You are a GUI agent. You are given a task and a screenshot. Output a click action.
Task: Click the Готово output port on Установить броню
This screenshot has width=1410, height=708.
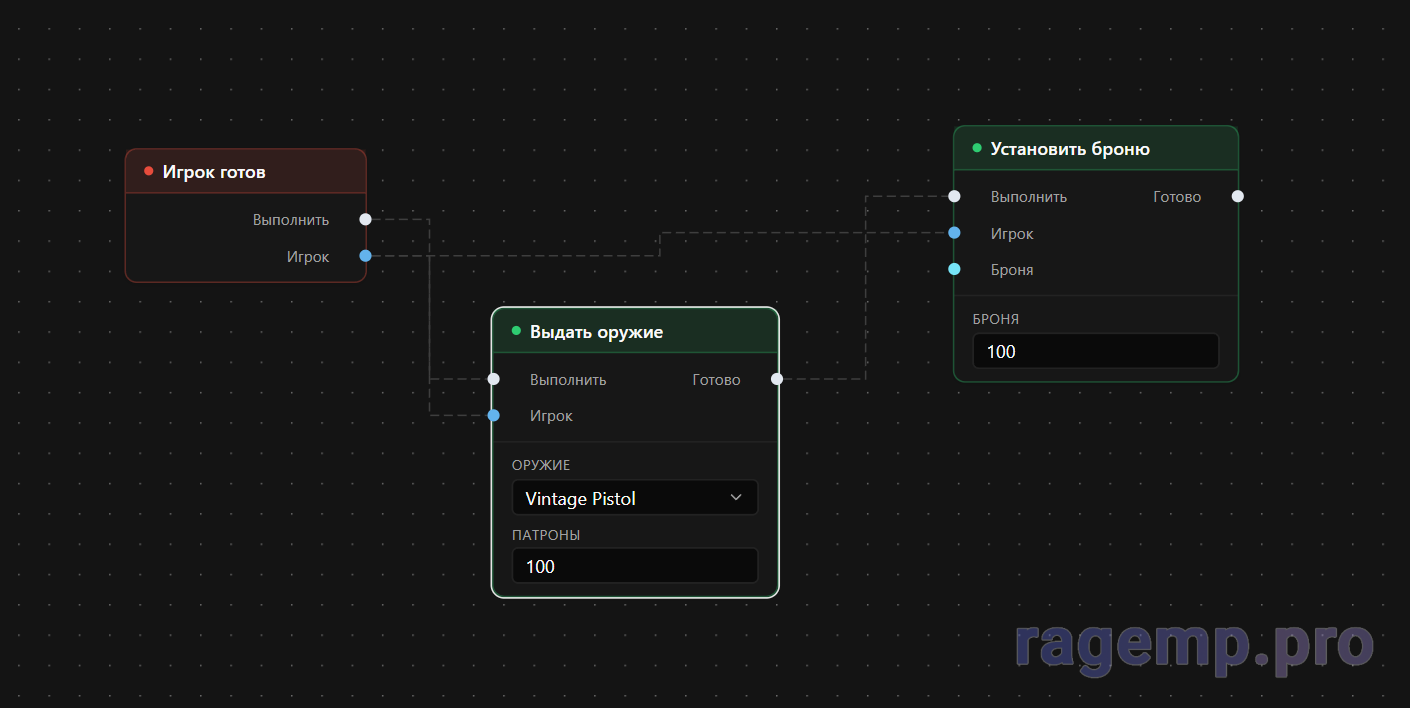click(x=1238, y=196)
